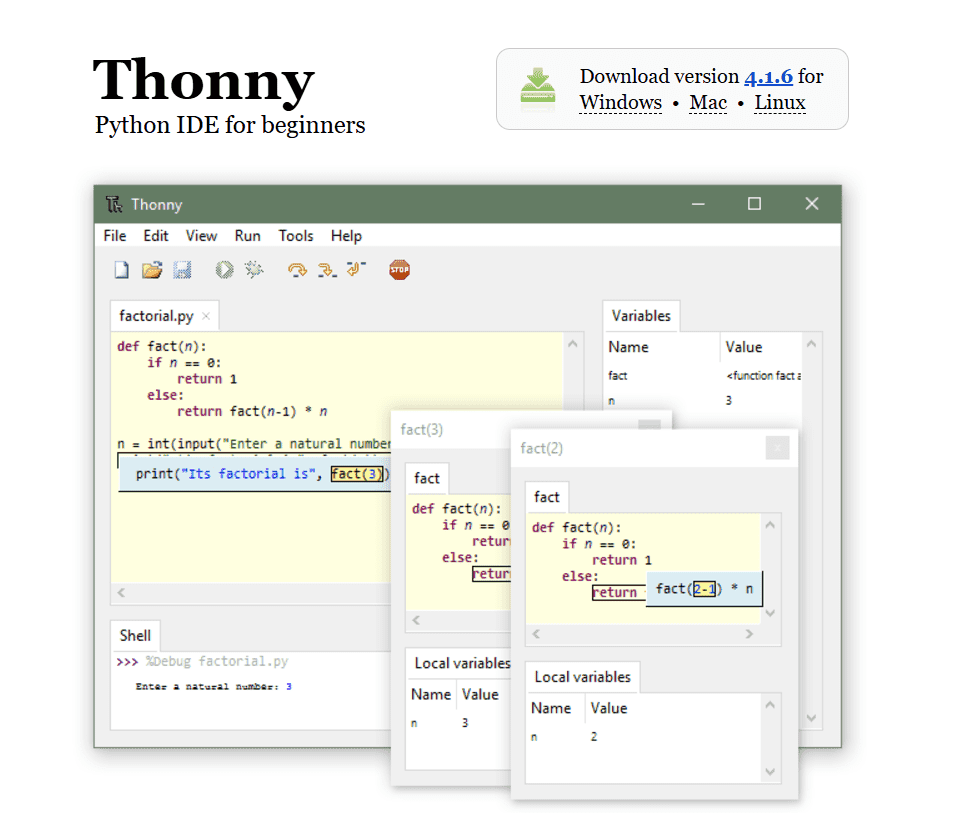The image size is (963, 813).
Task: Start debugging with the bug icon
Action: point(254,270)
